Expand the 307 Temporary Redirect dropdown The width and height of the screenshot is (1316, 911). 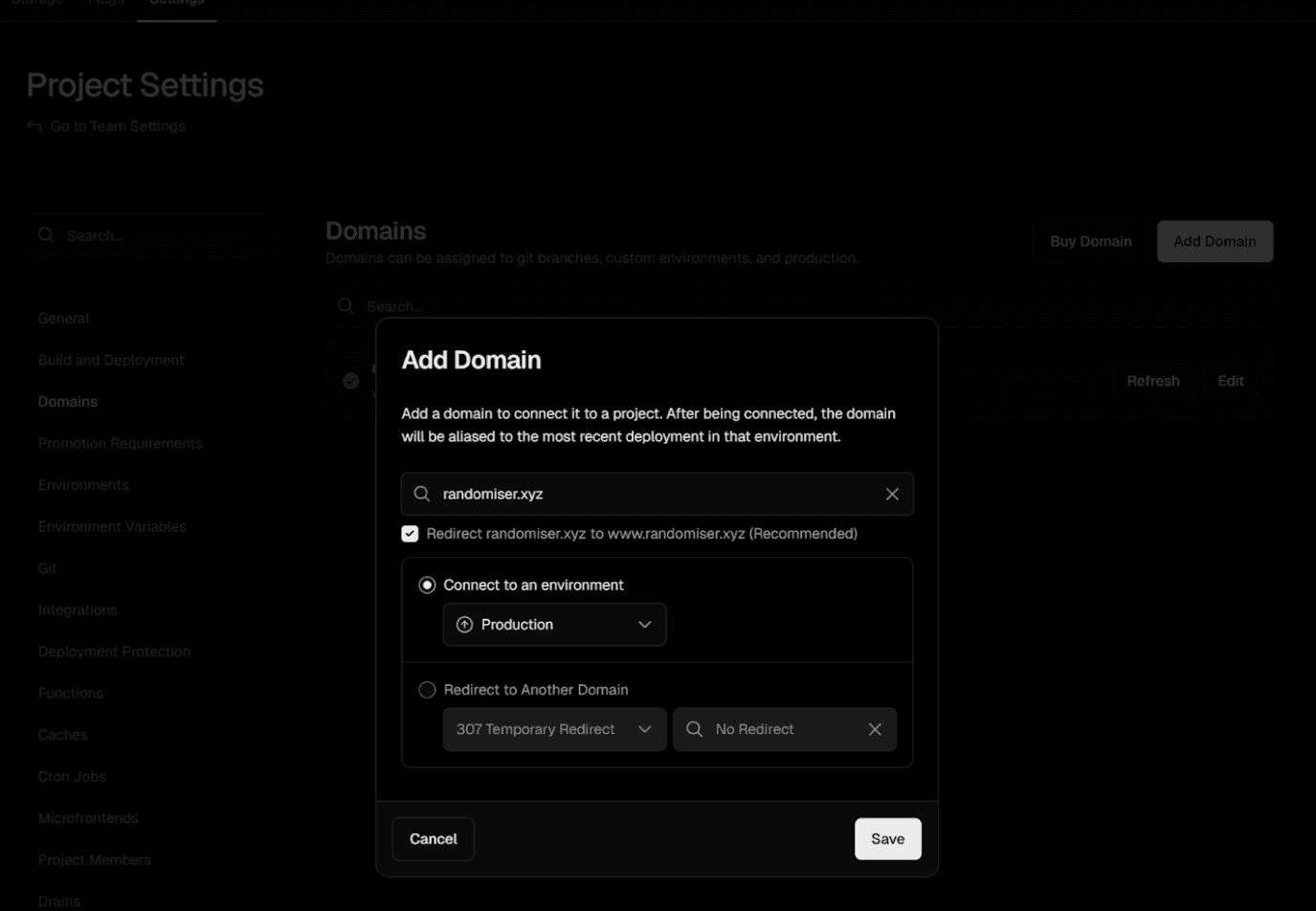click(x=554, y=728)
